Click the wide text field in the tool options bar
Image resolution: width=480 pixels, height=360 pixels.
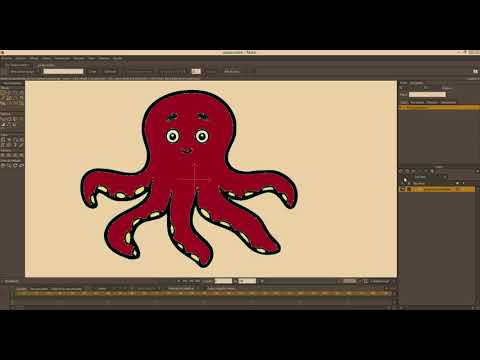pos(63,71)
